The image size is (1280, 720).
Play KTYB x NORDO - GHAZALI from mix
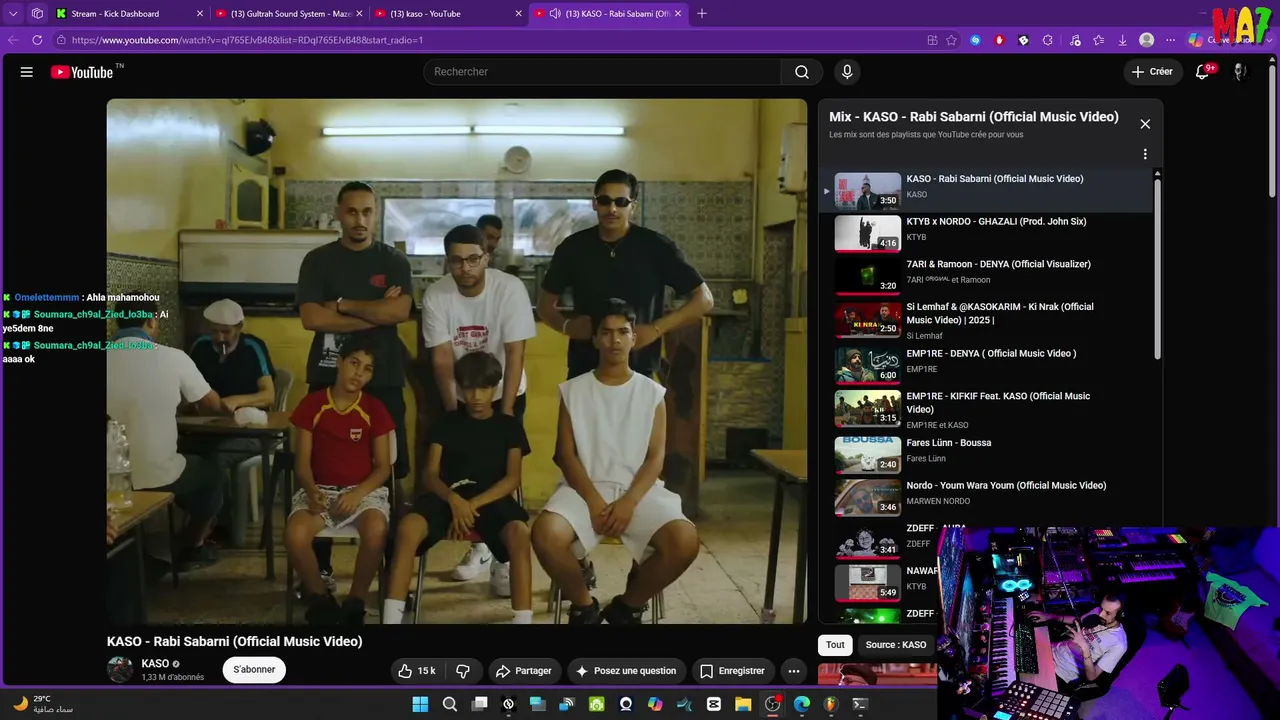pyautogui.click(x=985, y=233)
